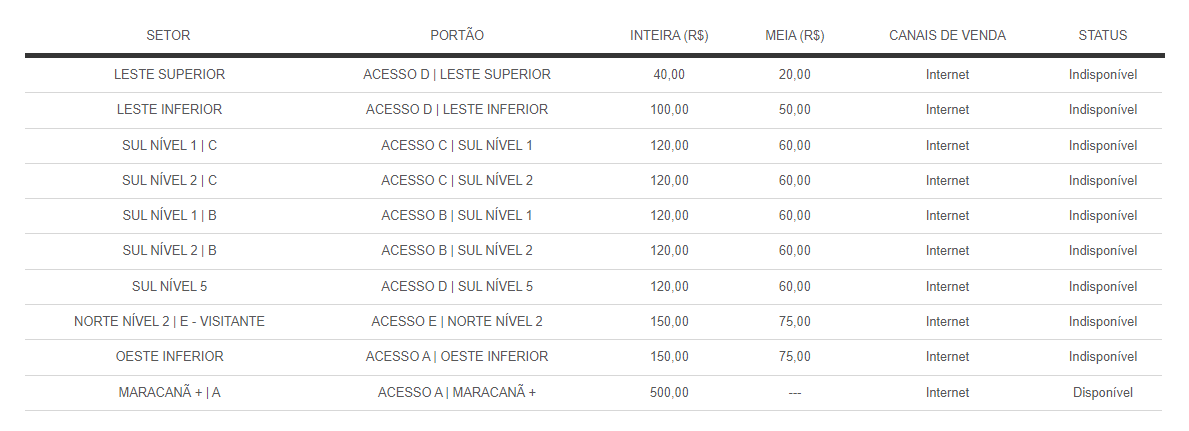The height and width of the screenshot is (431, 1189).
Task: Click ACESSO C | SUL NÍVEL 2 gate
Action: point(456,180)
